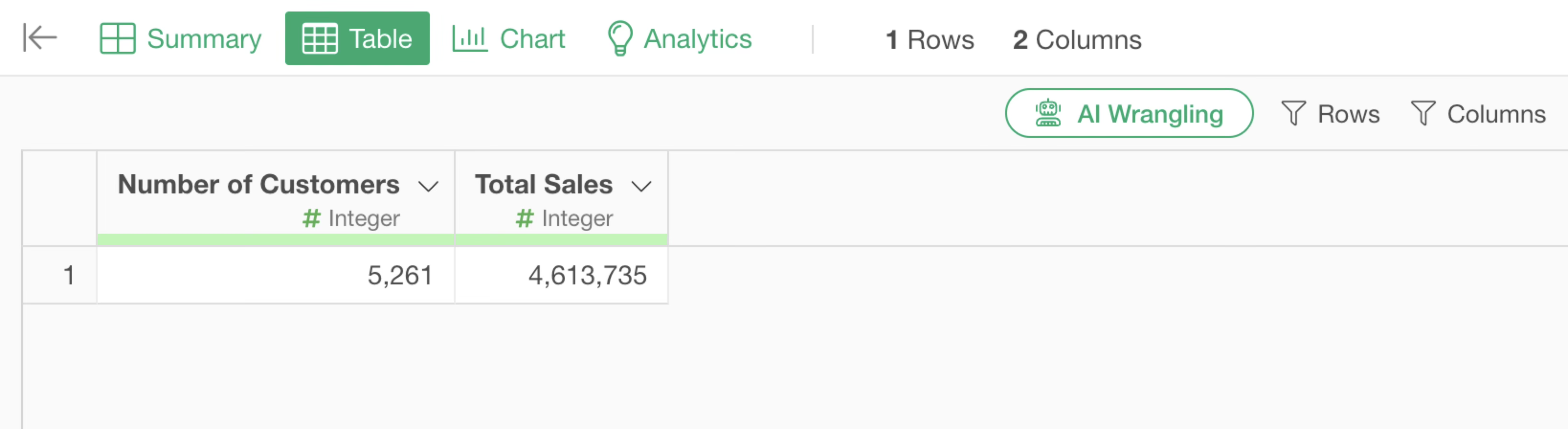
Task: Click the hash type icon under Total Sales
Action: 524,218
